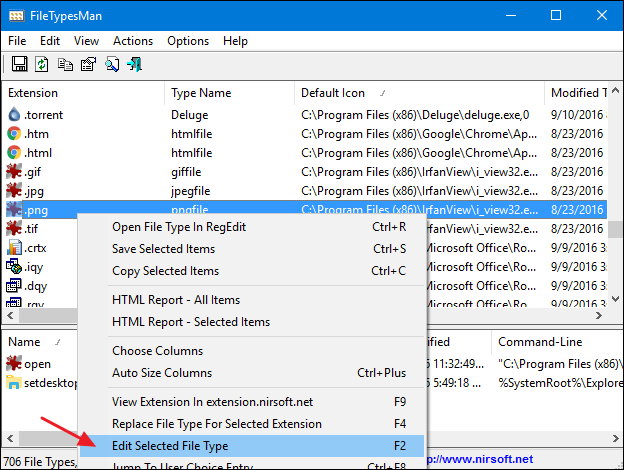Select the open action in lower pane
624x470 pixels.
(x=37, y=364)
